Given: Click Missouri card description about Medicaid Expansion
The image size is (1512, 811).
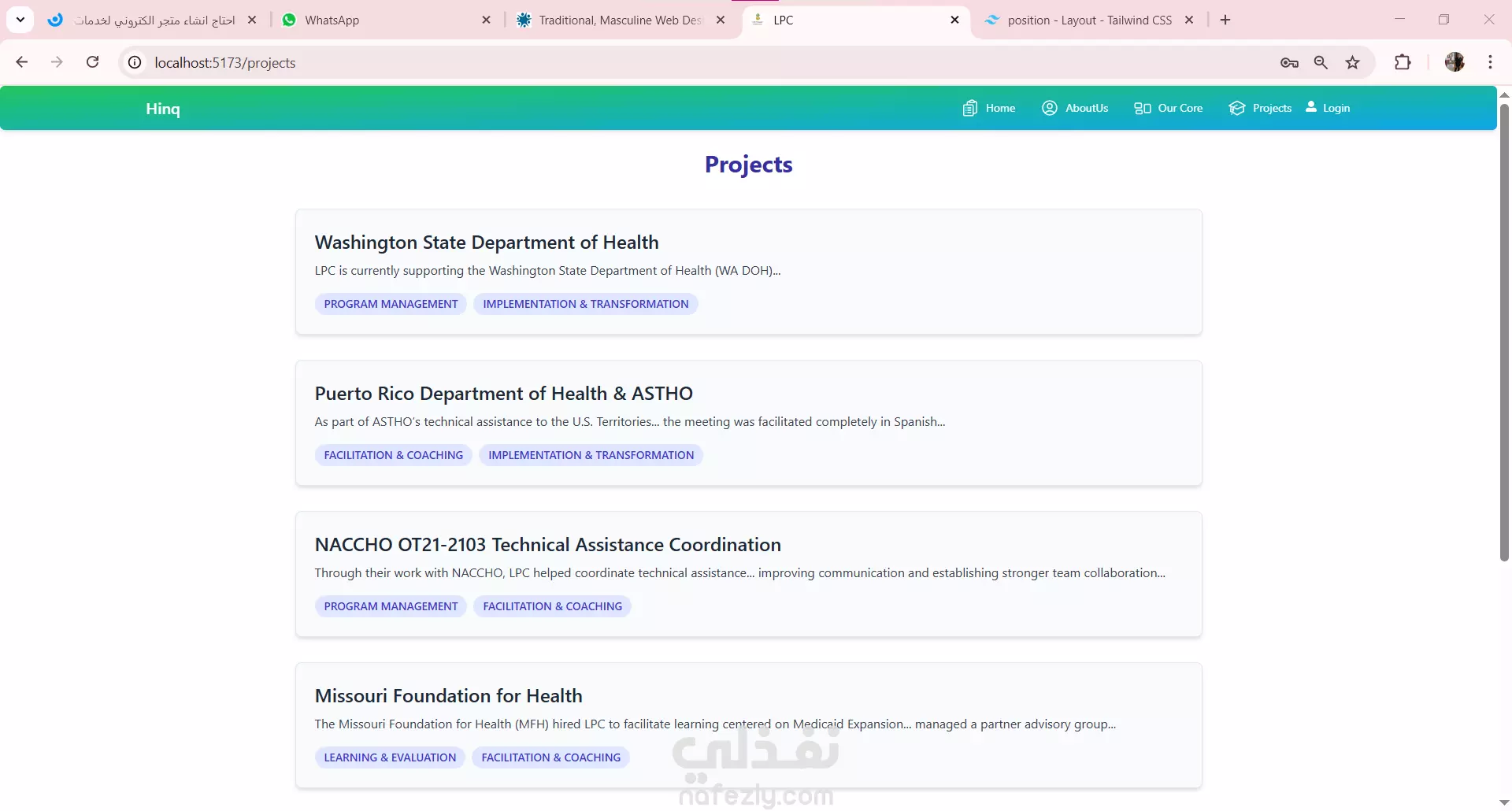Looking at the screenshot, I should pyautogui.click(x=715, y=724).
